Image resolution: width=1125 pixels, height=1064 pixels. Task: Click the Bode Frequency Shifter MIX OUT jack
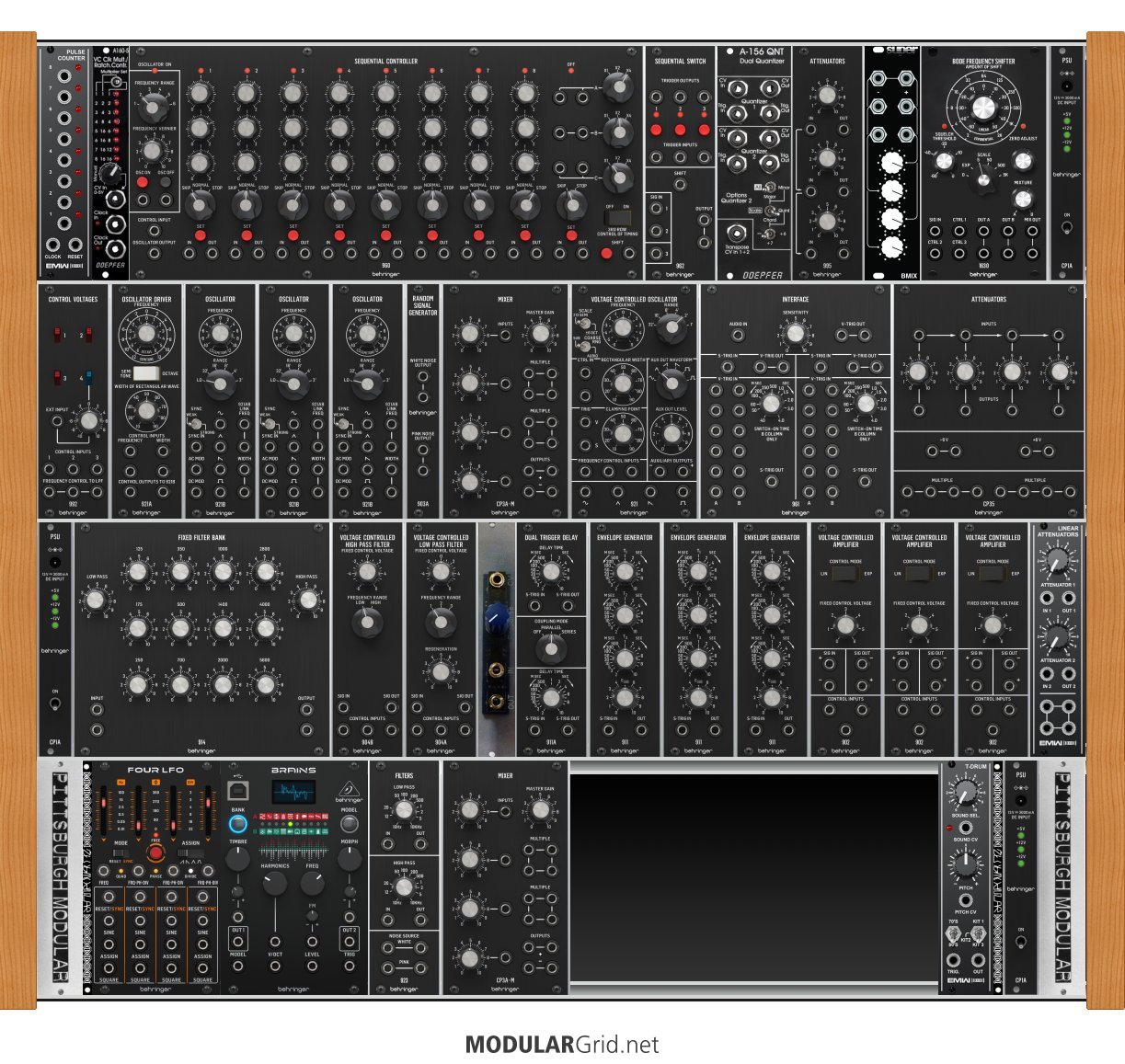(x=1032, y=231)
